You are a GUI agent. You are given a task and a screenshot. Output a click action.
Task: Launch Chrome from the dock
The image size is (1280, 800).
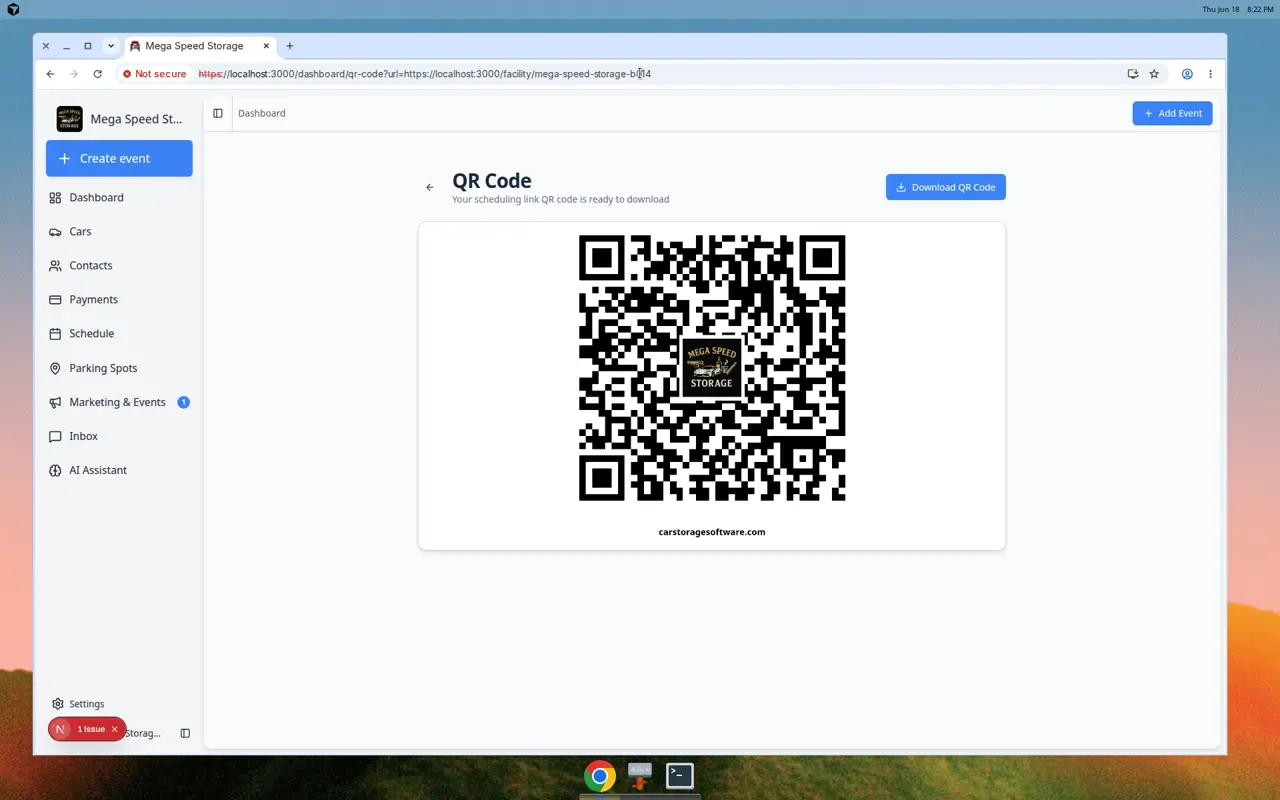click(600, 776)
